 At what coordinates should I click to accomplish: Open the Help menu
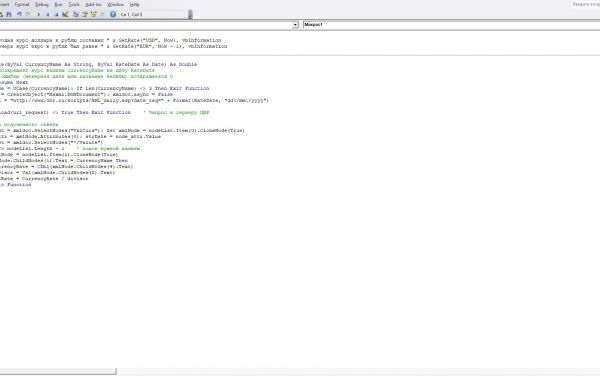134,5
